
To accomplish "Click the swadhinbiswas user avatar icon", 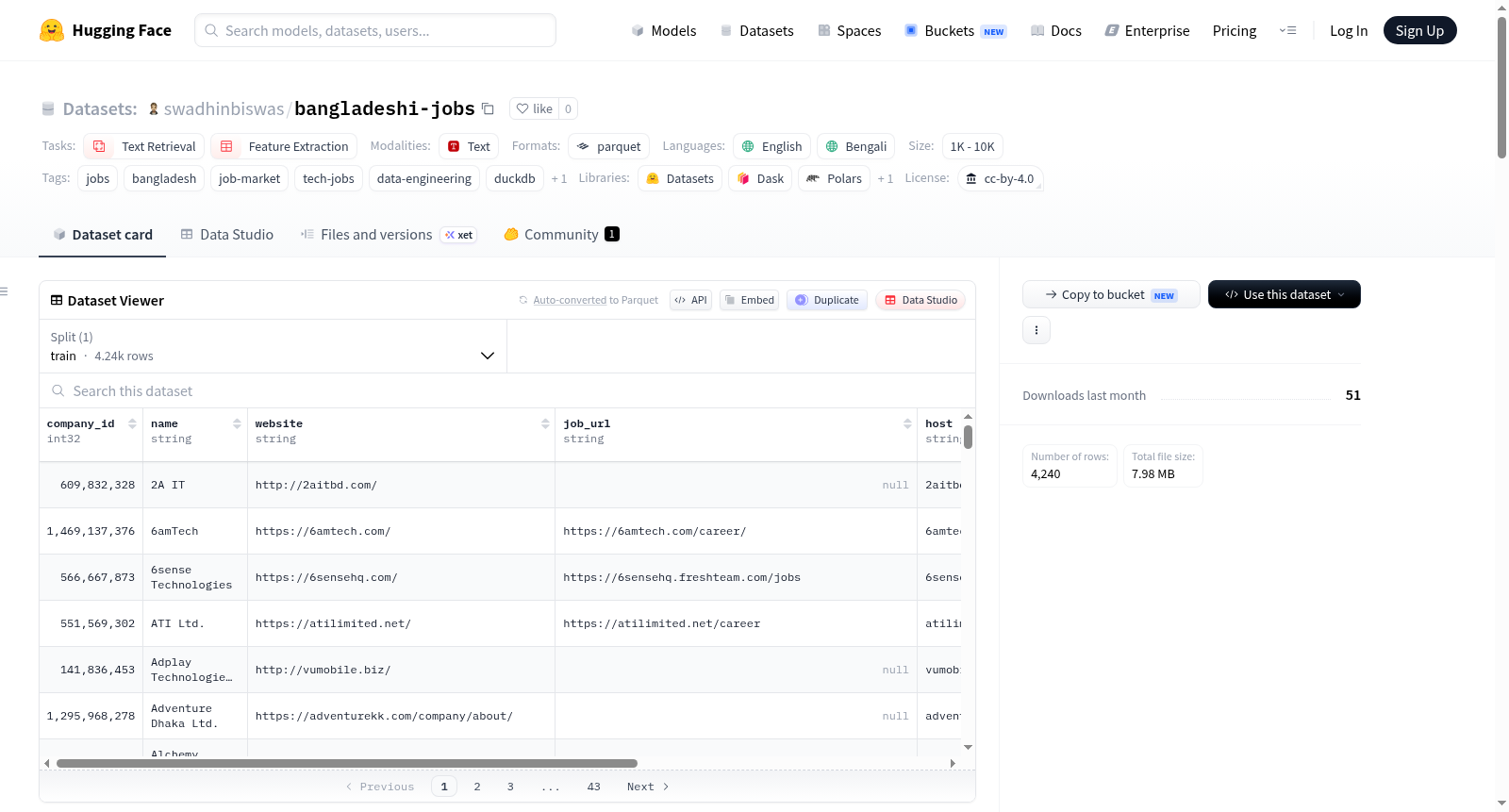I will click(x=154, y=108).
